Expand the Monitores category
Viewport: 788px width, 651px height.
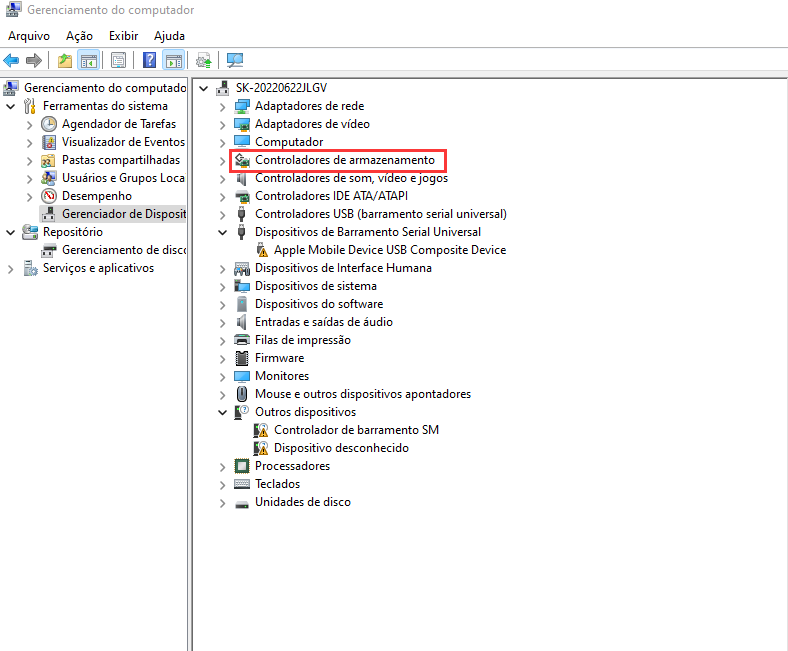[223, 377]
